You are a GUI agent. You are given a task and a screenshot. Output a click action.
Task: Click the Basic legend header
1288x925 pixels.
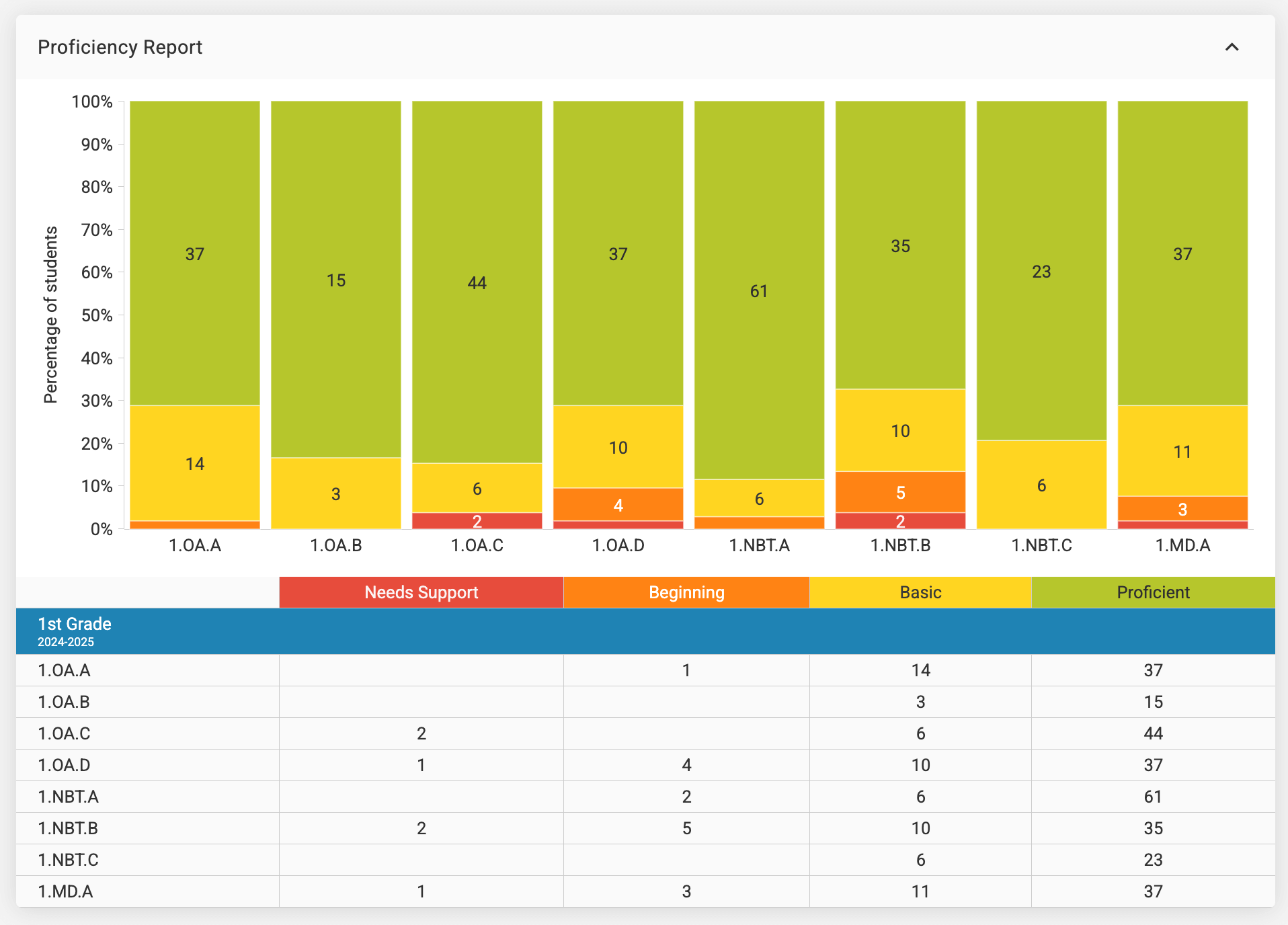(920, 592)
